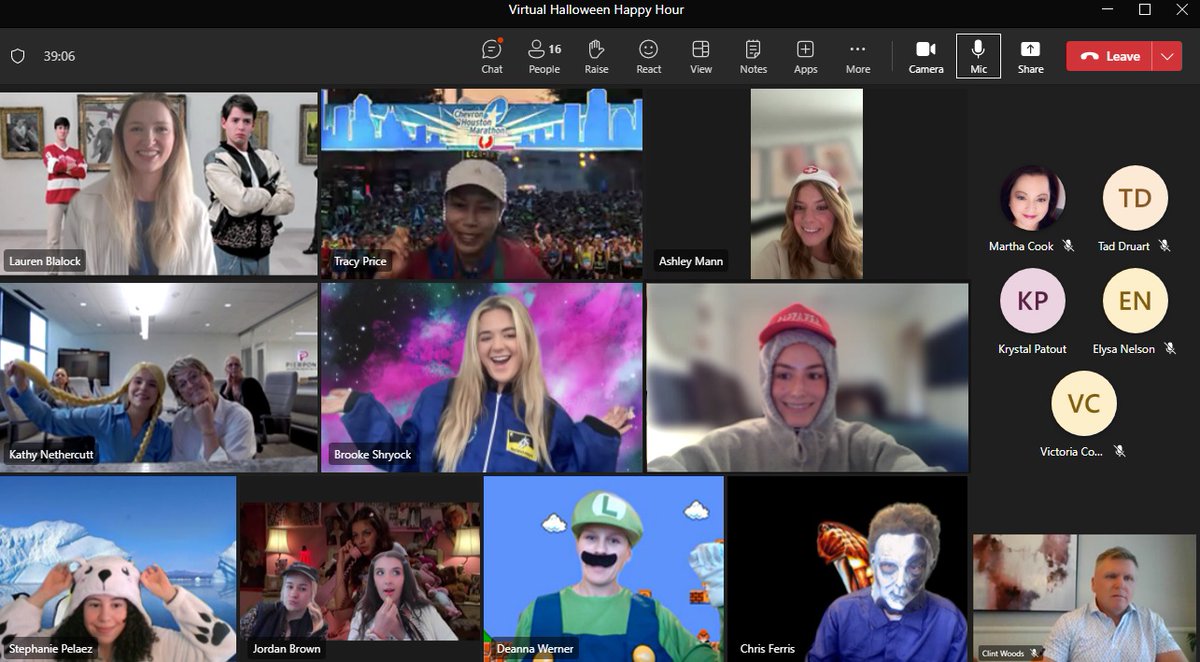Open the Chat panel
Screen dimensions: 1200x662
point(491,56)
